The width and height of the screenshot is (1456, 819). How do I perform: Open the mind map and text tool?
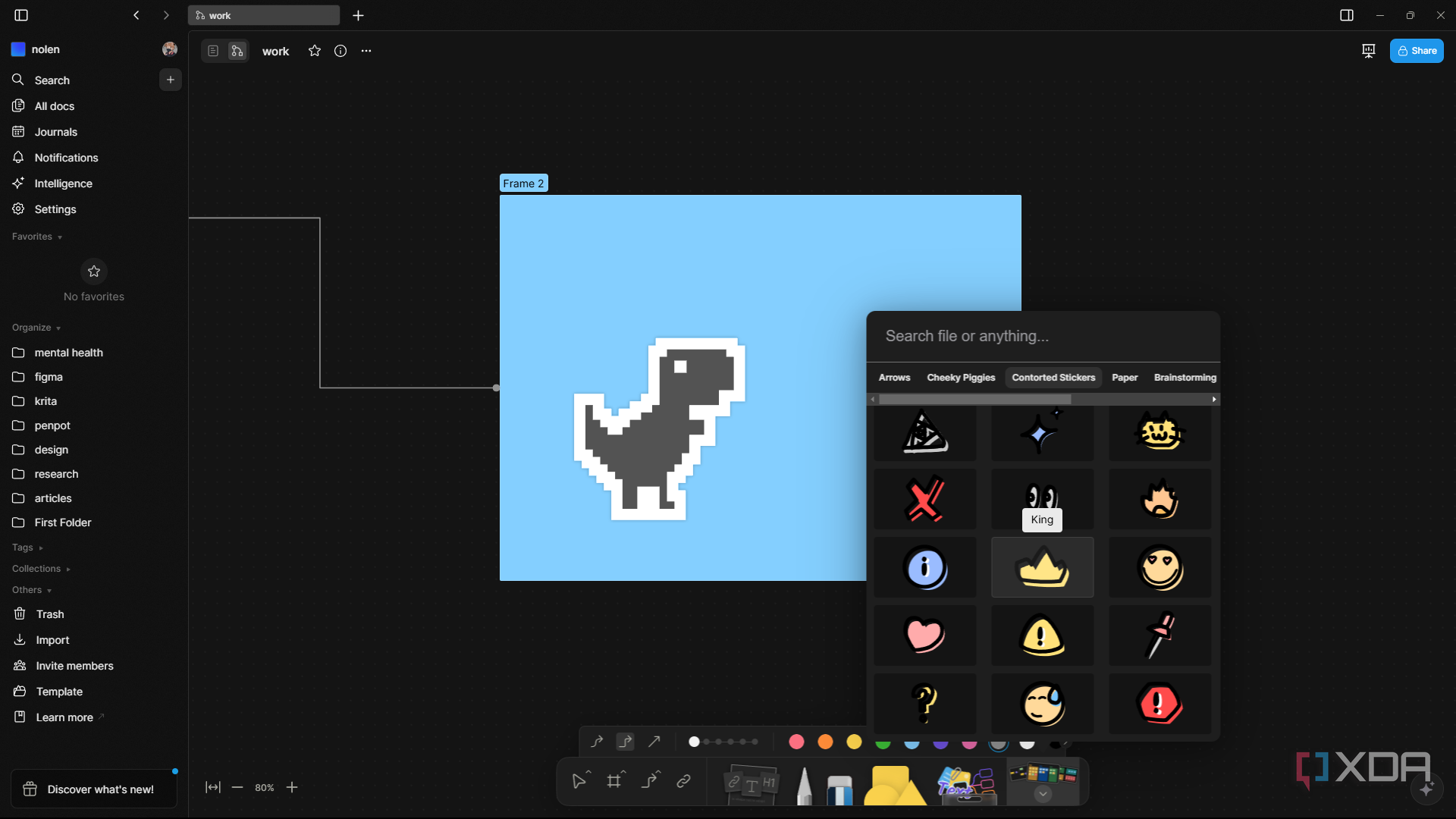click(x=965, y=785)
